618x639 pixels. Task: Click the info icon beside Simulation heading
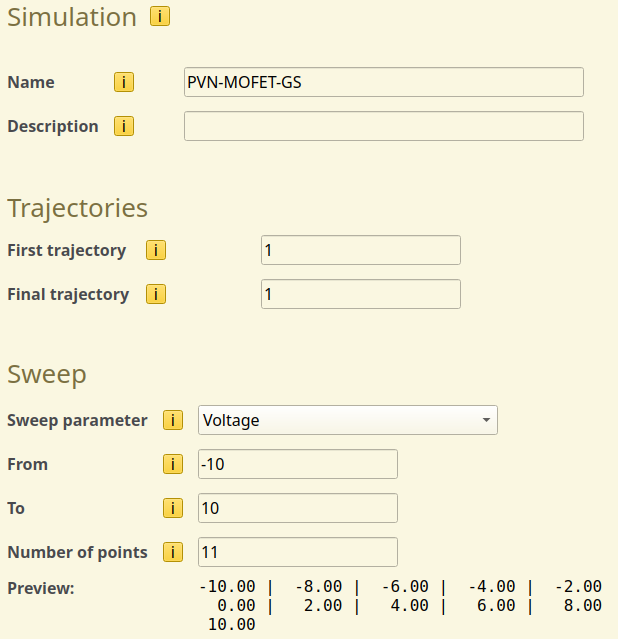point(159,17)
